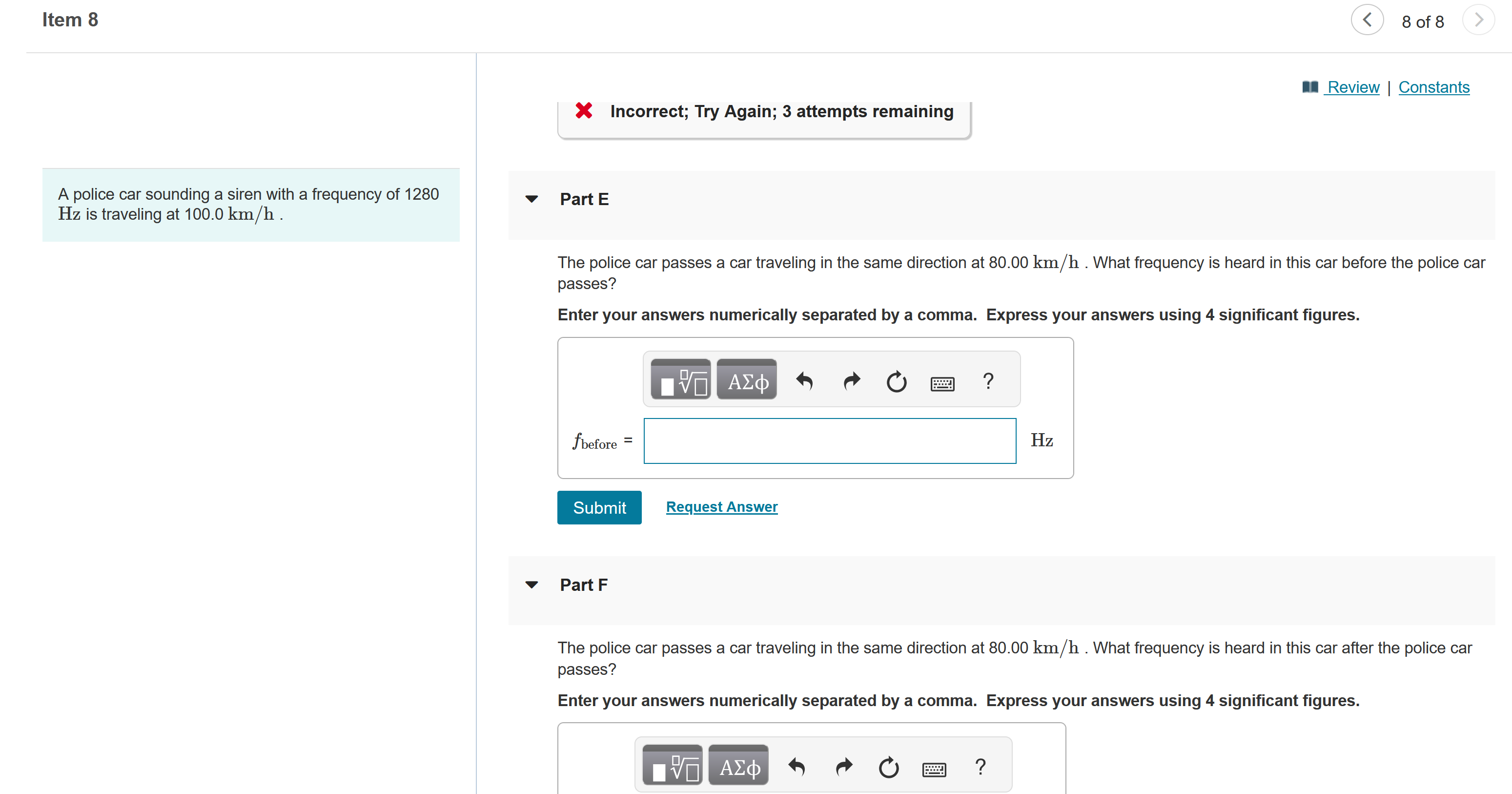This screenshot has height=794, width=1512.
Task: Insert a Greek symbol in the Part F editor
Action: click(x=738, y=765)
